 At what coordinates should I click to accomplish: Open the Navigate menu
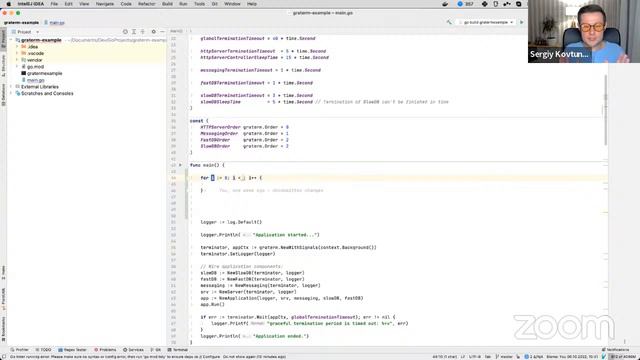click(x=104, y=4)
